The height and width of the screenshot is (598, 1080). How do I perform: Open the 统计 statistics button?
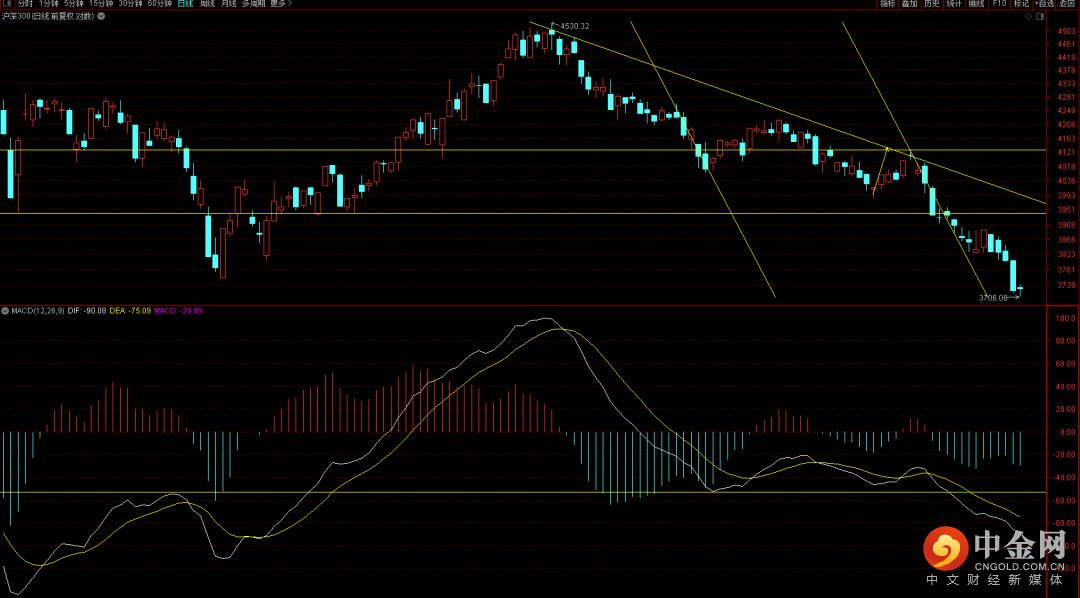[x=954, y=3]
